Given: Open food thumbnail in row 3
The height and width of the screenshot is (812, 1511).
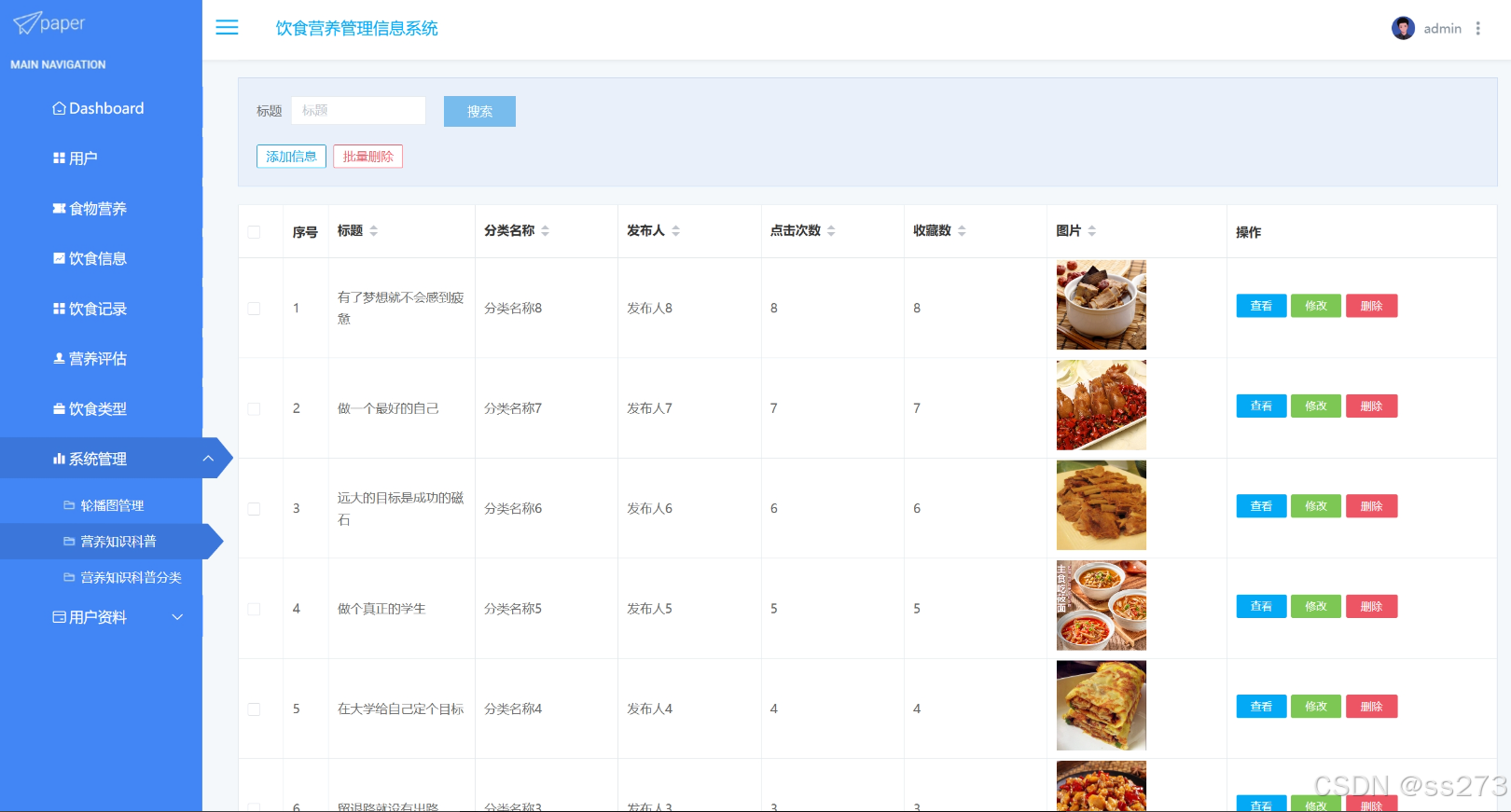Looking at the screenshot, I should [x=1101, y=505].
